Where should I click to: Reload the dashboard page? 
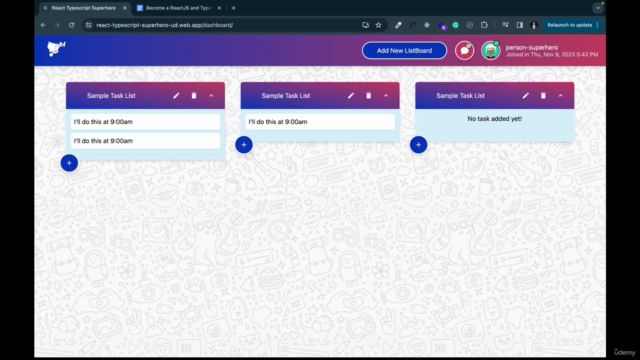[71, 25]
